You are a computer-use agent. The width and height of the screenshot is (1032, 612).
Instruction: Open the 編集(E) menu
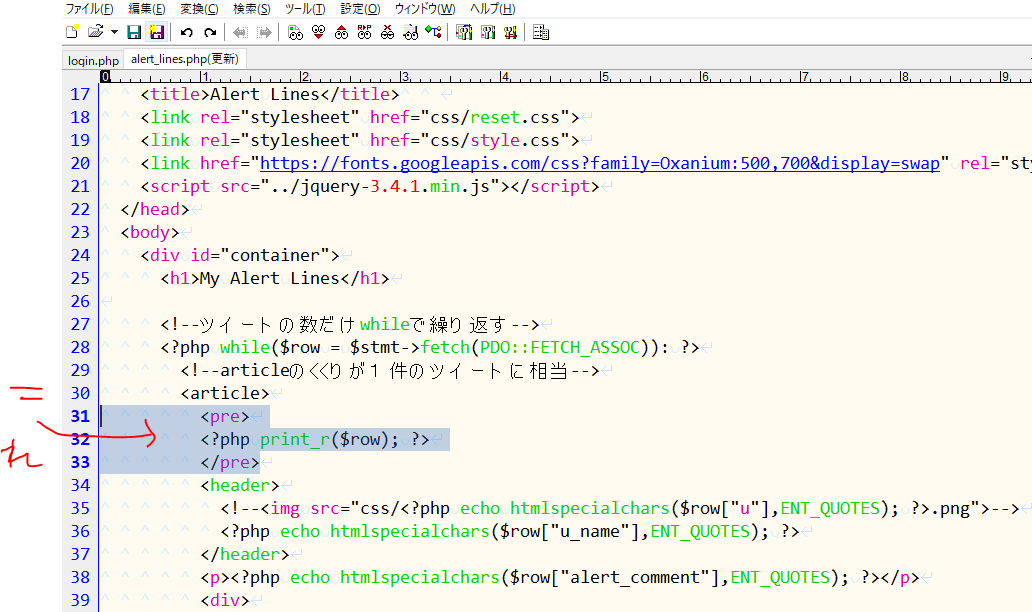pos(146,9)
